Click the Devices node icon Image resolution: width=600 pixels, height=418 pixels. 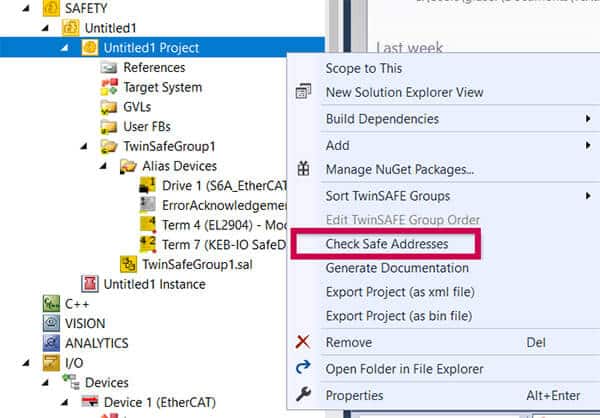[71, 382]
